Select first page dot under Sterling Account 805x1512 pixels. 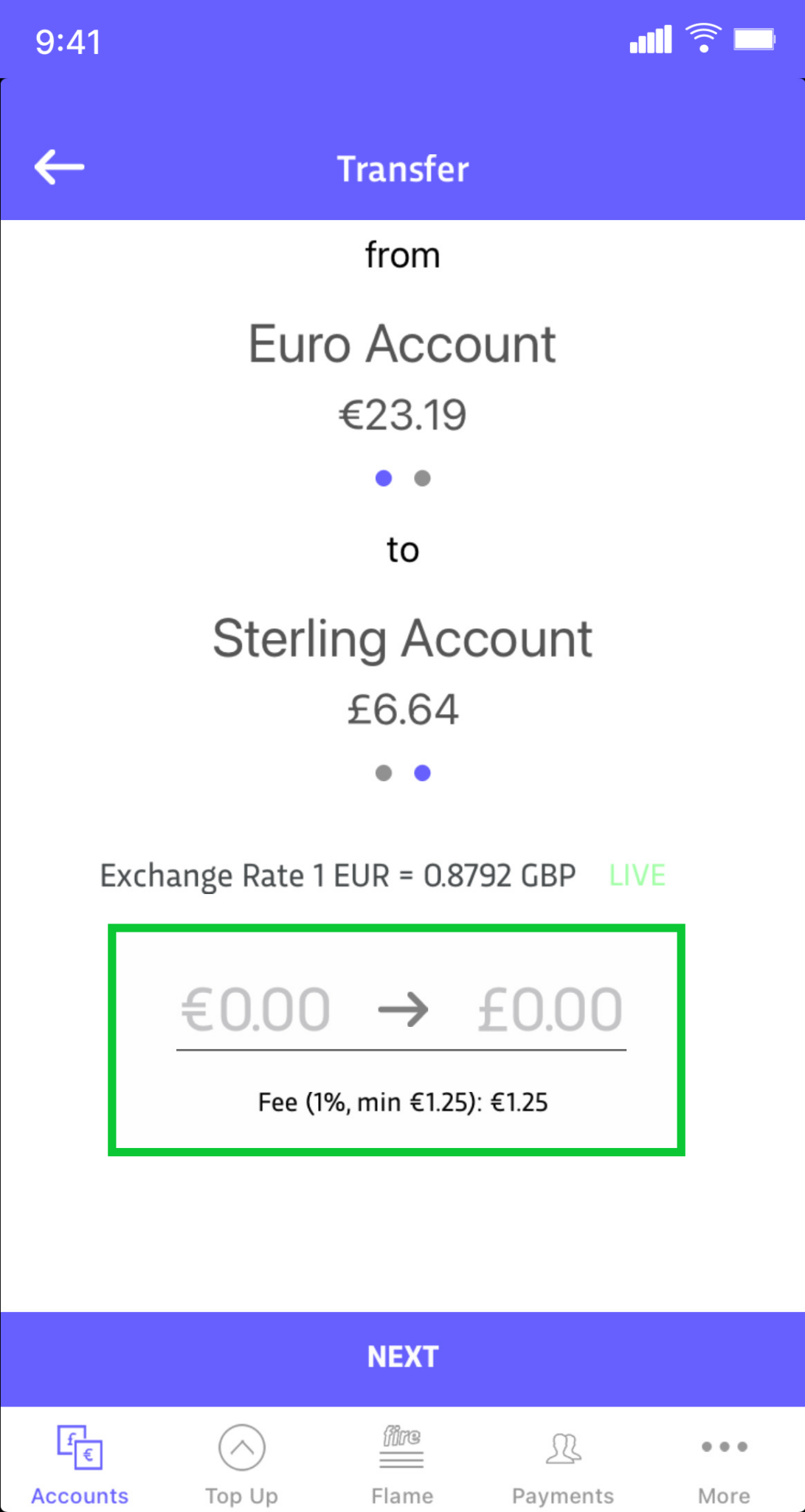pyautogui.click(x=384, y=773)
